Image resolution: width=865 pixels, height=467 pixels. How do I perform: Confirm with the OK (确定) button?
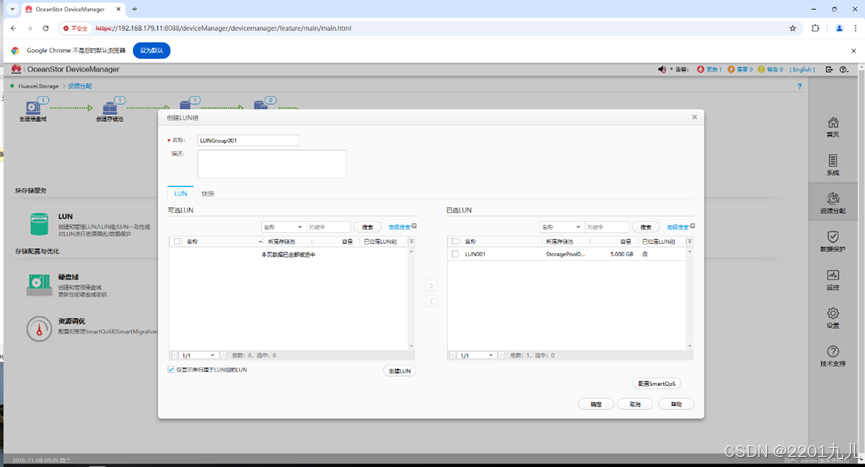596,404
